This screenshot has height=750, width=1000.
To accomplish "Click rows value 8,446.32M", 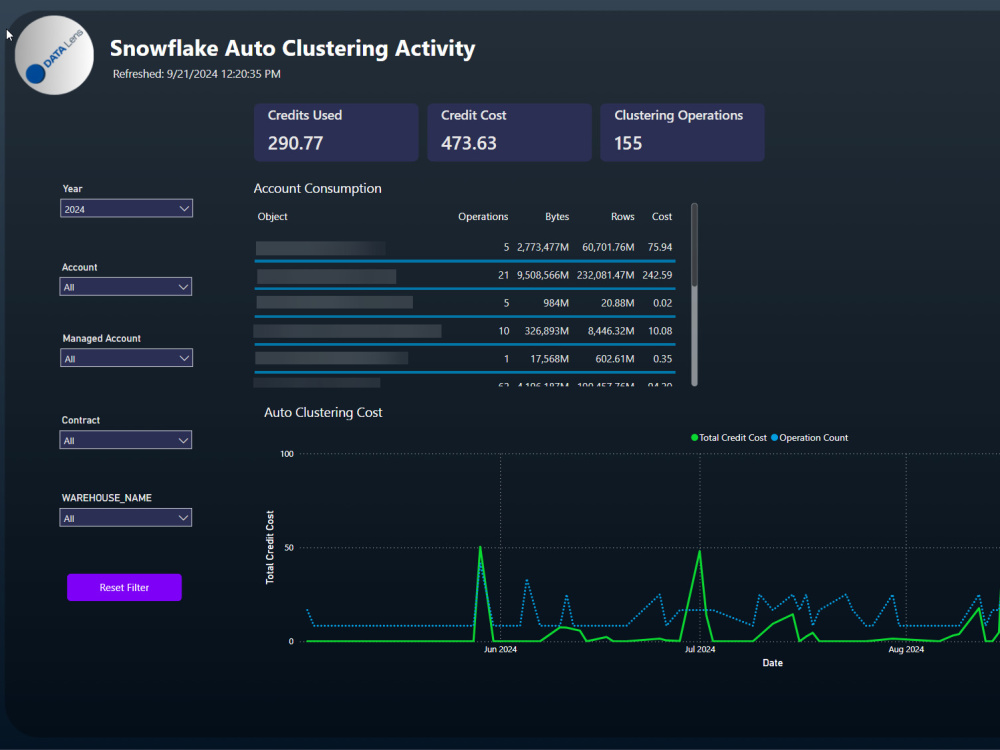I will 611,331.
